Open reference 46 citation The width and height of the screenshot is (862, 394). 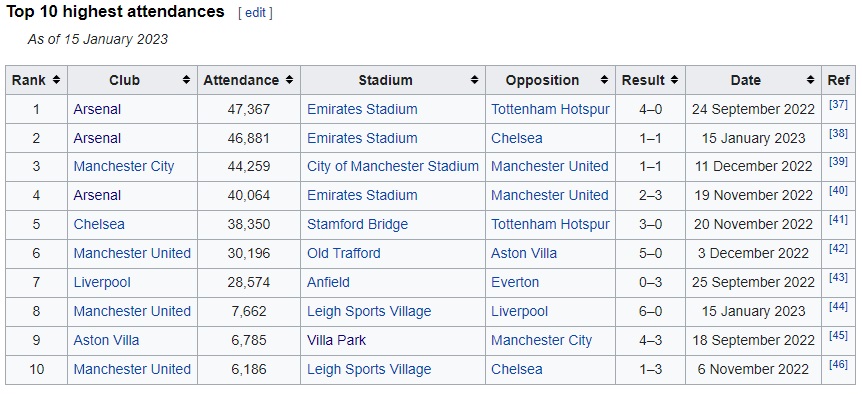click(x=838, y=364)
